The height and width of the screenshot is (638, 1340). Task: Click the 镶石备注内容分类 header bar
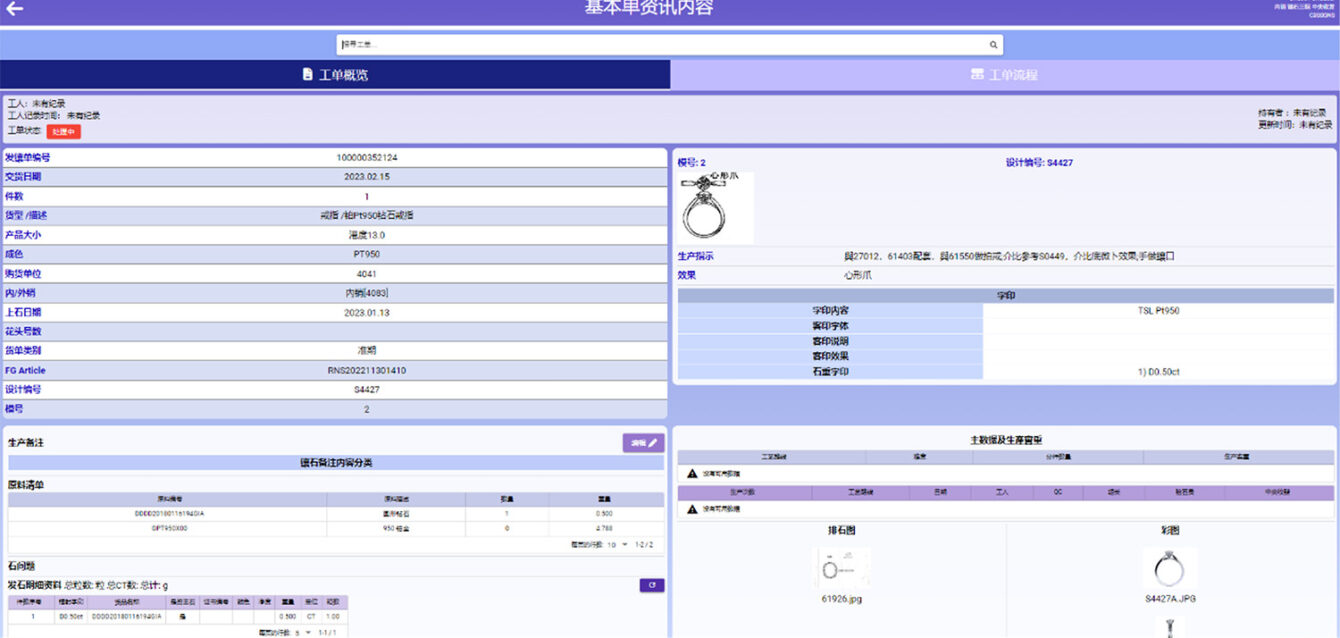[336, 463]
